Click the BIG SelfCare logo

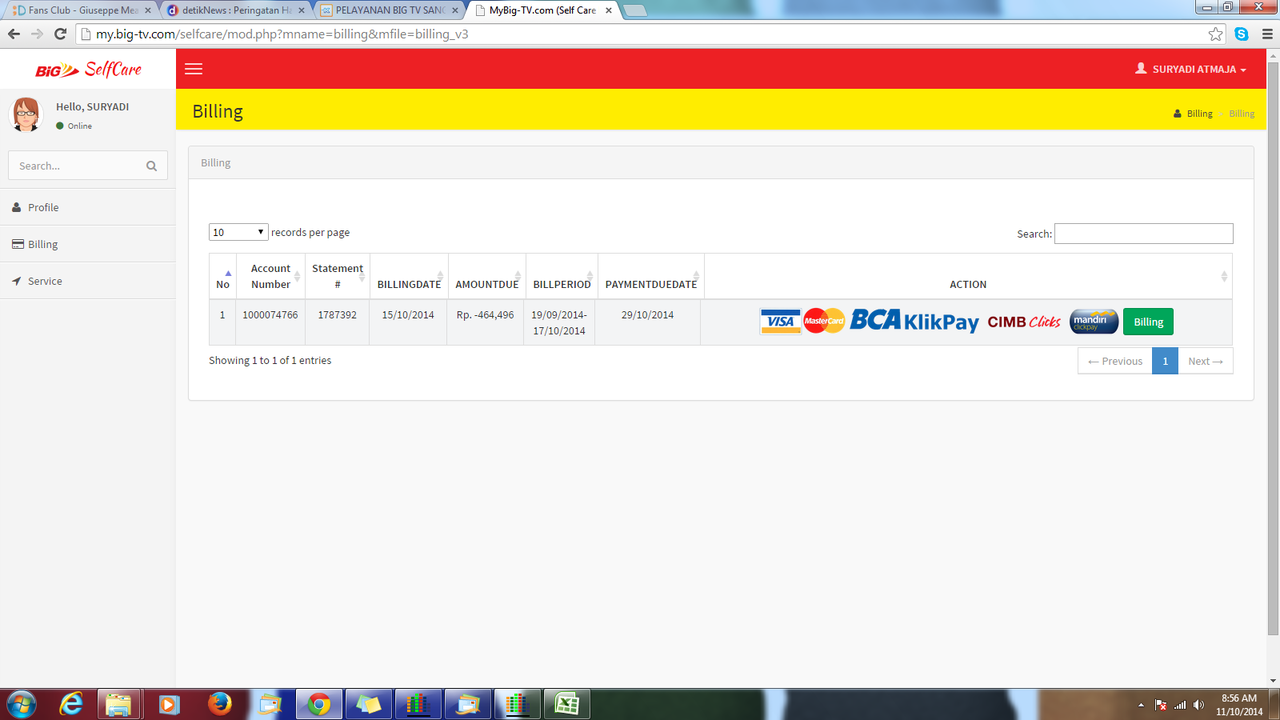pos(88,69)
